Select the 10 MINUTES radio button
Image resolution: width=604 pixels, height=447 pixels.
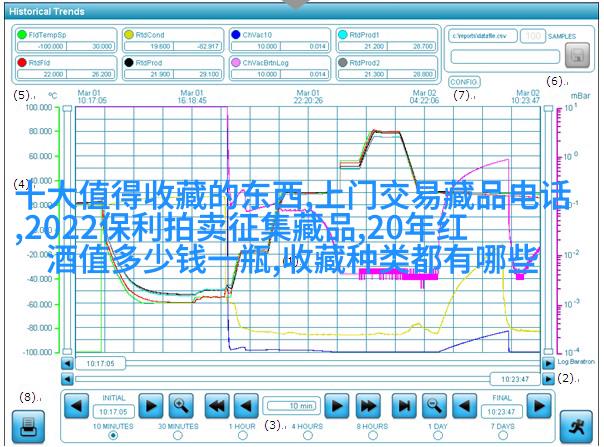pyautogui.click(x=113, y=435)
